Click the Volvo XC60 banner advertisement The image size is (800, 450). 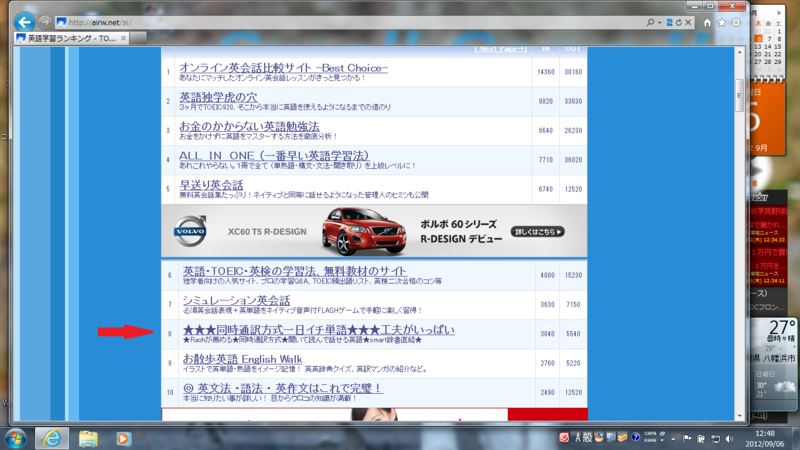[x=374, y=231]
